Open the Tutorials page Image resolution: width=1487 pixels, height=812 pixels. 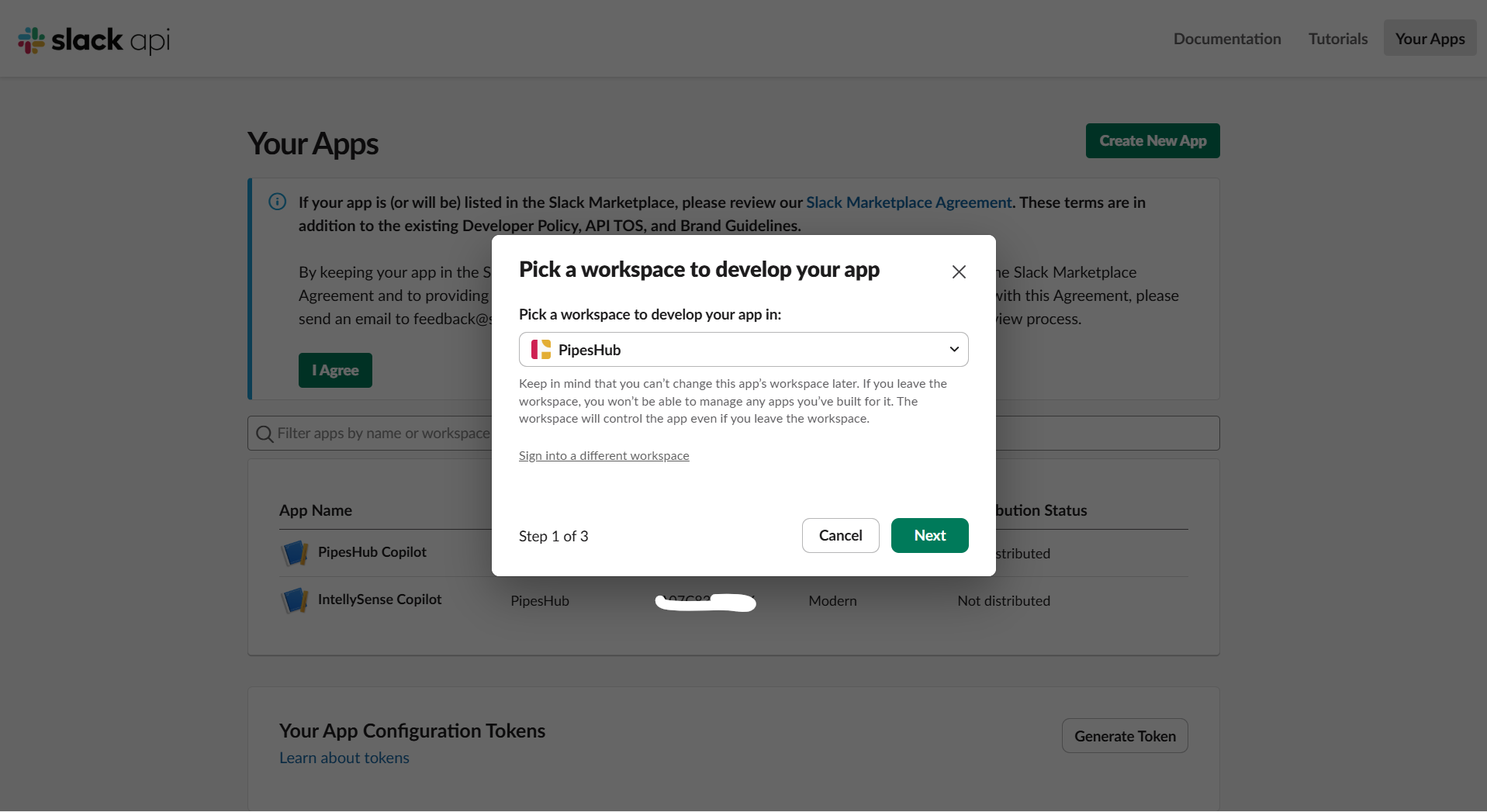tap(1337, 38)
